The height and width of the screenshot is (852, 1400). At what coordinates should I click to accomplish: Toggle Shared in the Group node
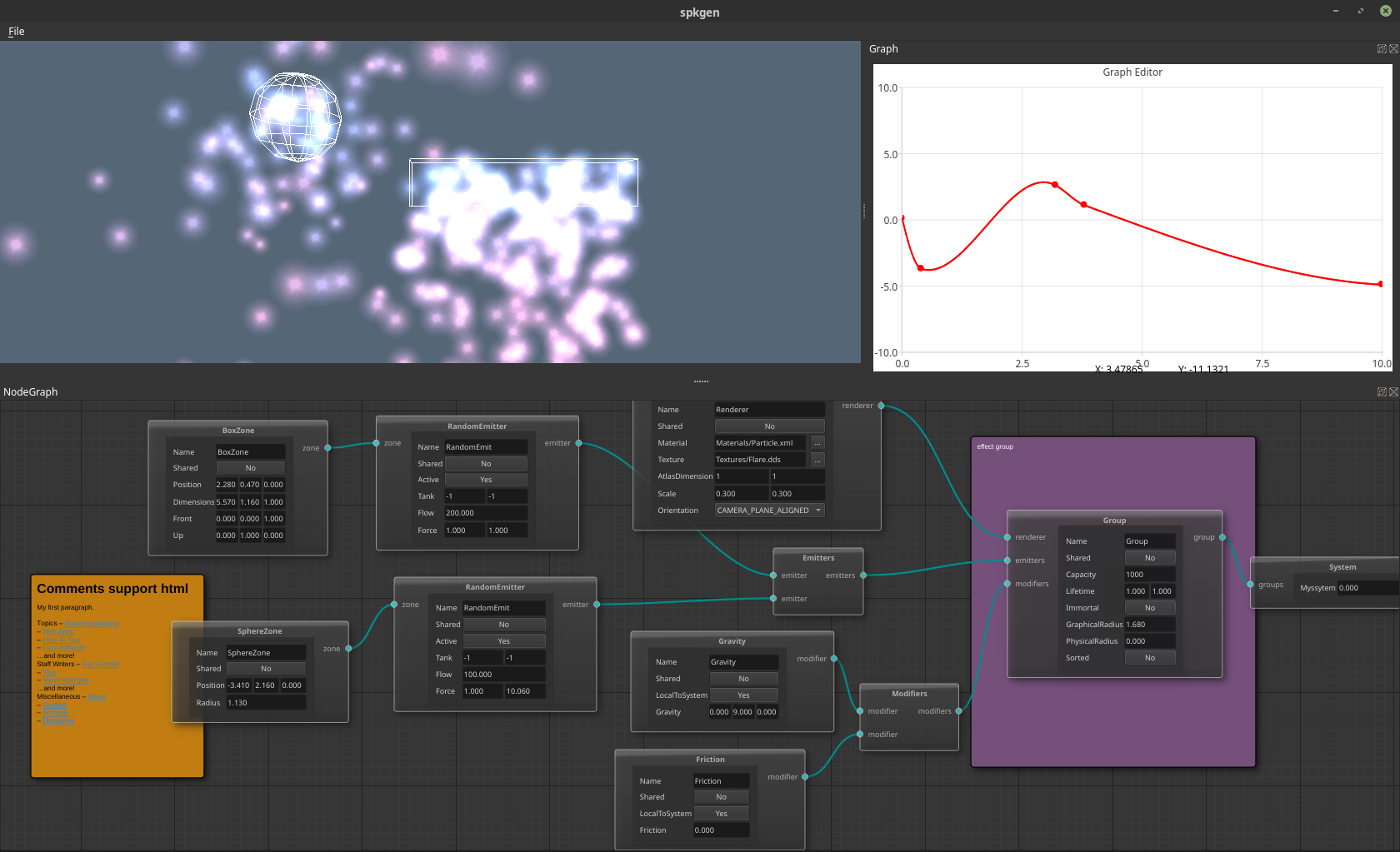point(1150,558)
